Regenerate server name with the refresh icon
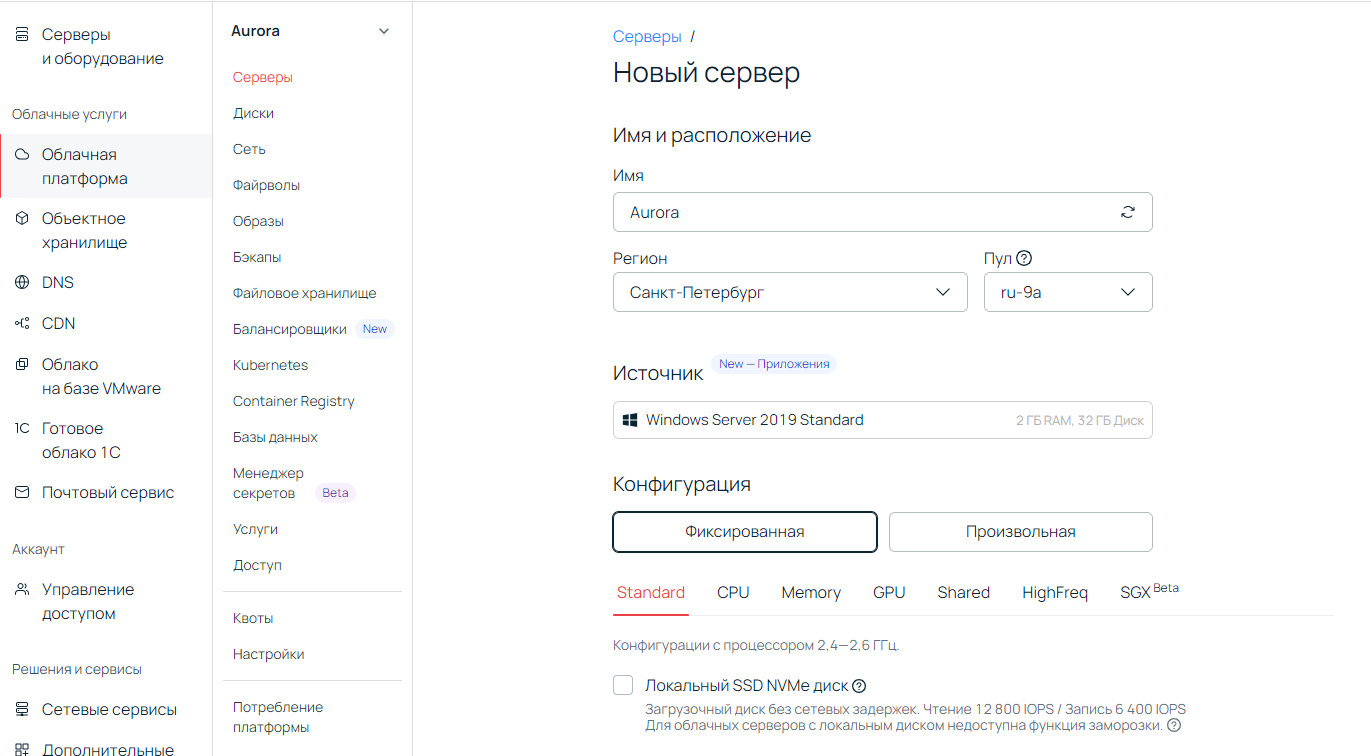 [1128, 212]
